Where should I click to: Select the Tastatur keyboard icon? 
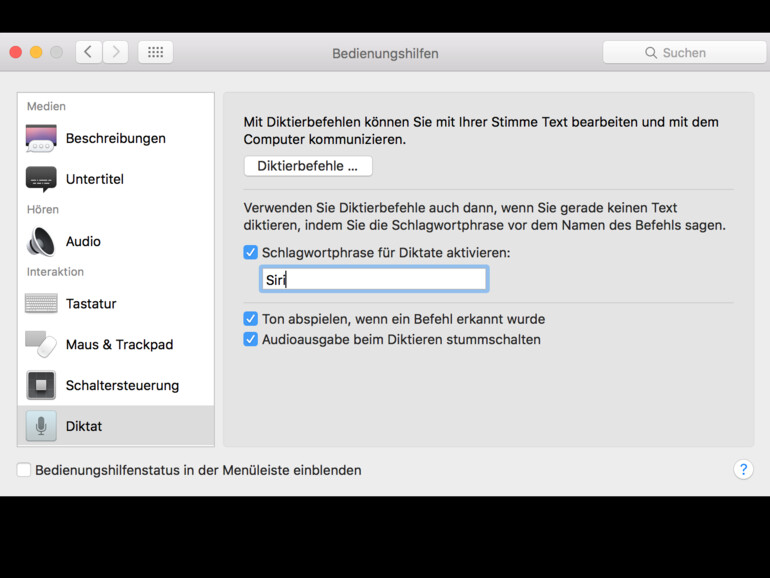click(41, 303)
